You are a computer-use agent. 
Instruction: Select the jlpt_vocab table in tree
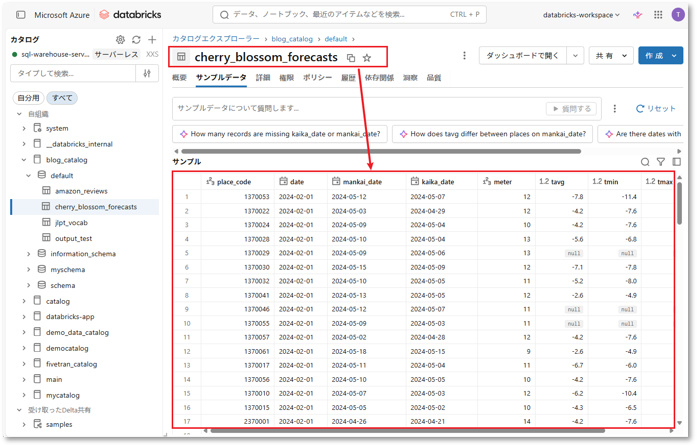(x=71, y=222)
